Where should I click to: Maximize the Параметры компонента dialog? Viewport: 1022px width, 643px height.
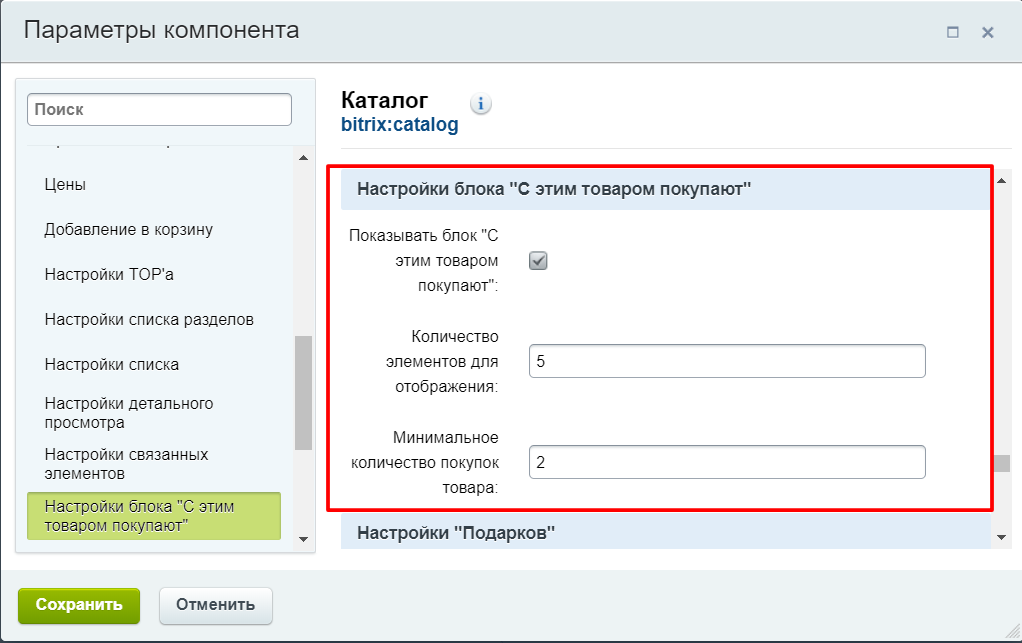(953, 32)
